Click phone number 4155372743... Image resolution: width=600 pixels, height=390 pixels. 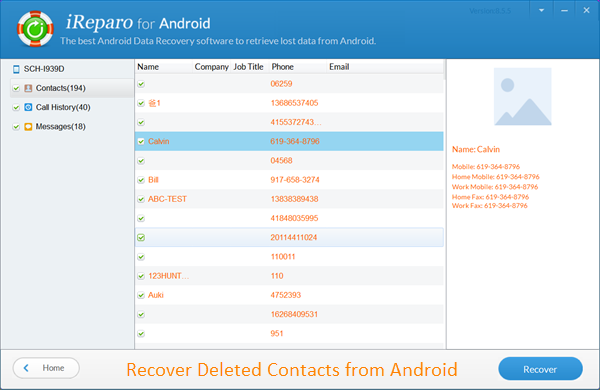tap(296, 122)
